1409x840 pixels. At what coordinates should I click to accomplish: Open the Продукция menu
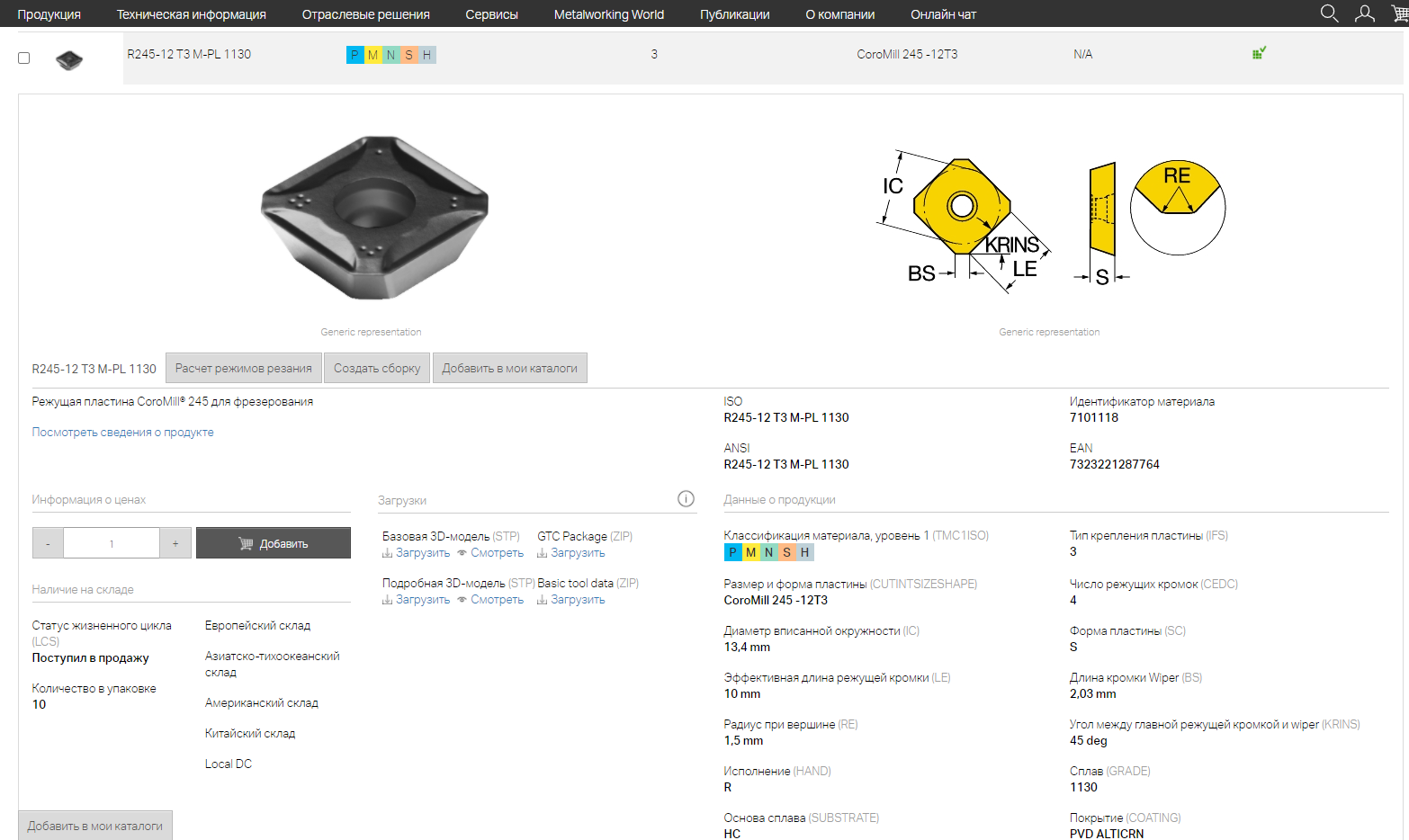click(49, 14)
